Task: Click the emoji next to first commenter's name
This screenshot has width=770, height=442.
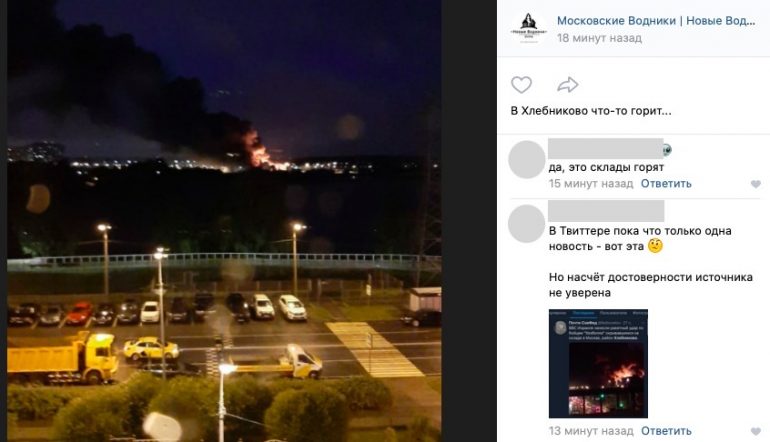Action: [667, 150]
